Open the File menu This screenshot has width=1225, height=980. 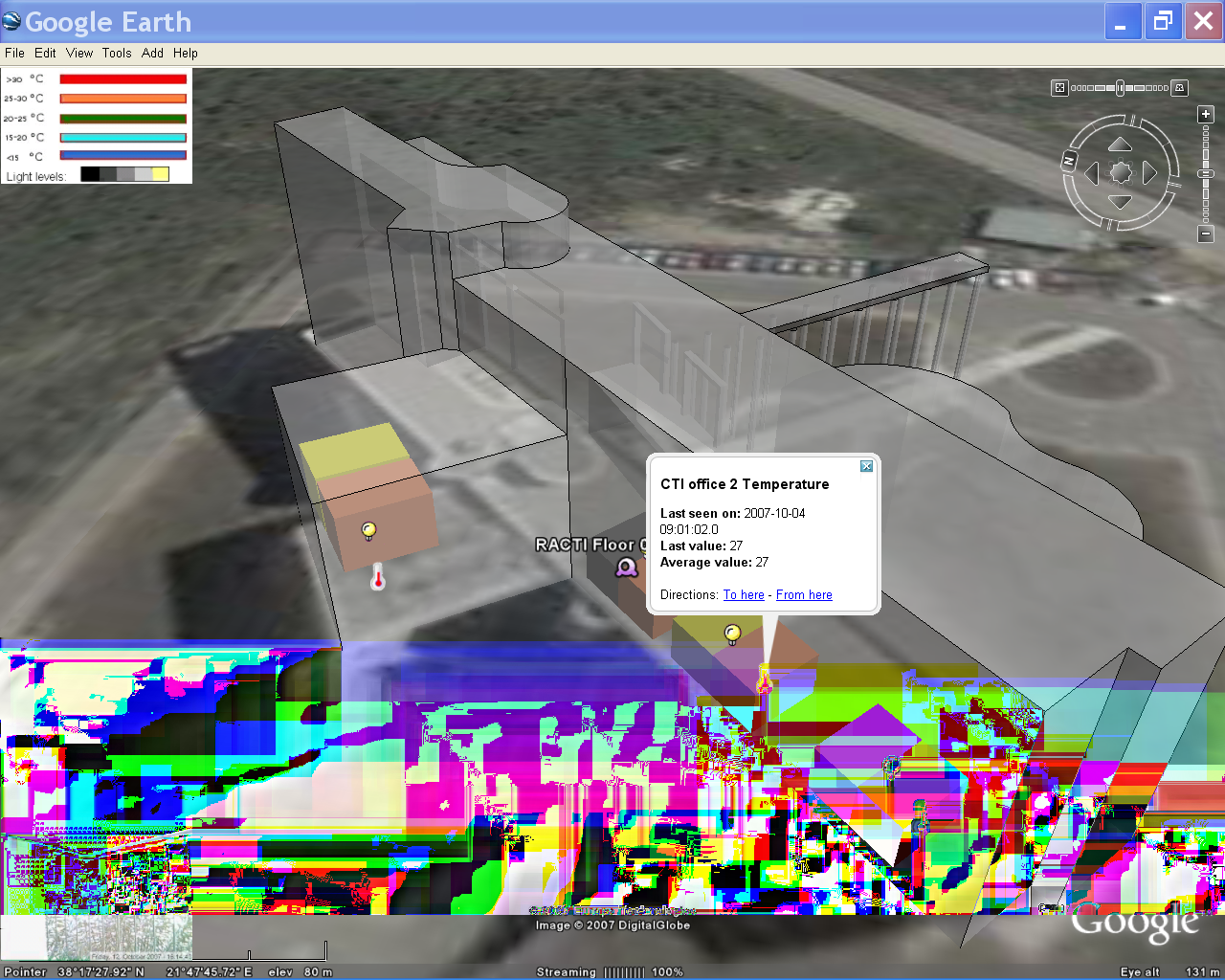pyautogui.click(x=14, y=54)
